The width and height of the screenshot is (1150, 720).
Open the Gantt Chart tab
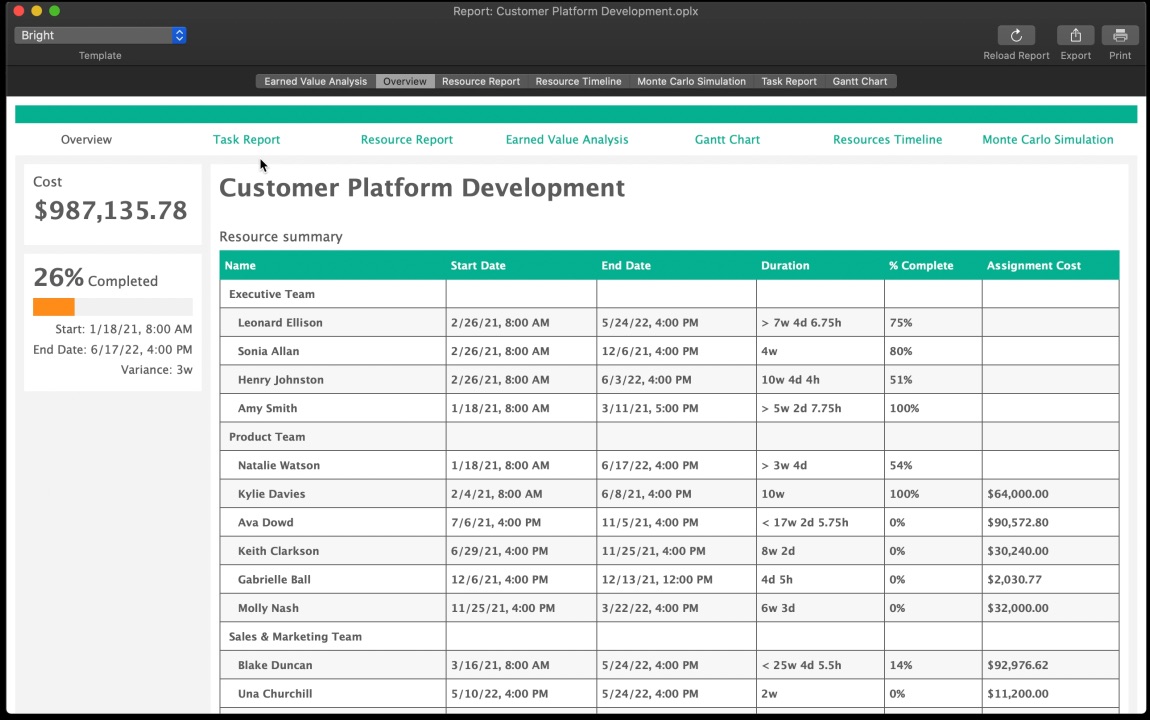point(860,81)
